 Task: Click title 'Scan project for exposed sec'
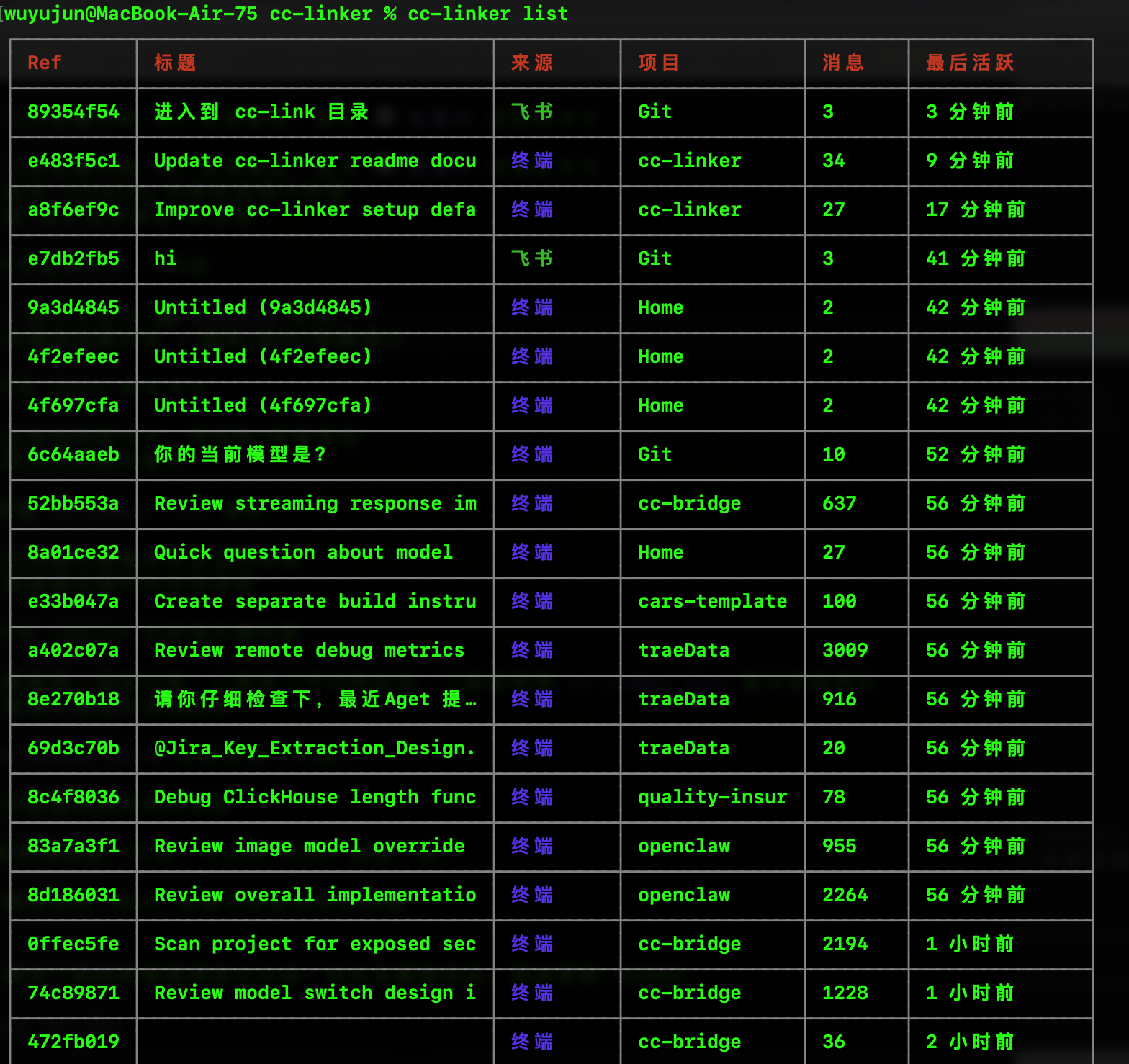[315, 944]
